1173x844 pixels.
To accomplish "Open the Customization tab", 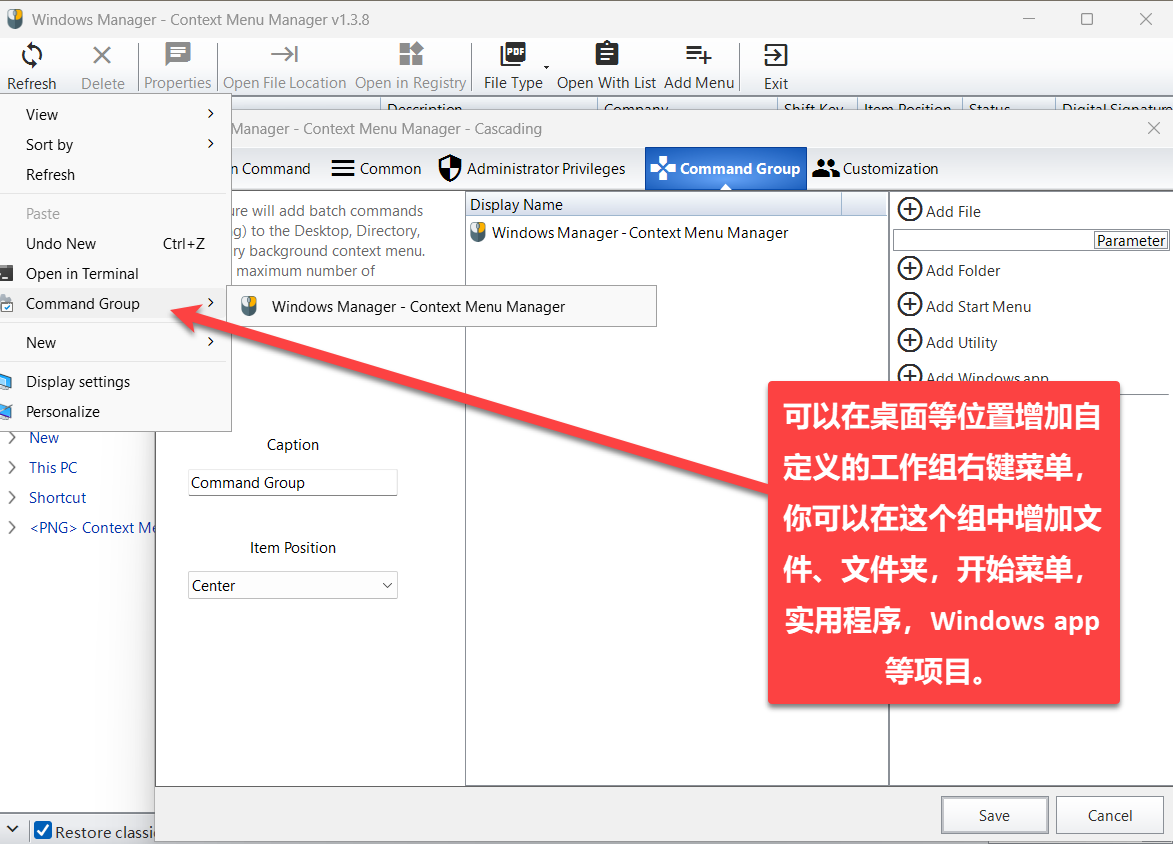I will (x=875, y=168).
